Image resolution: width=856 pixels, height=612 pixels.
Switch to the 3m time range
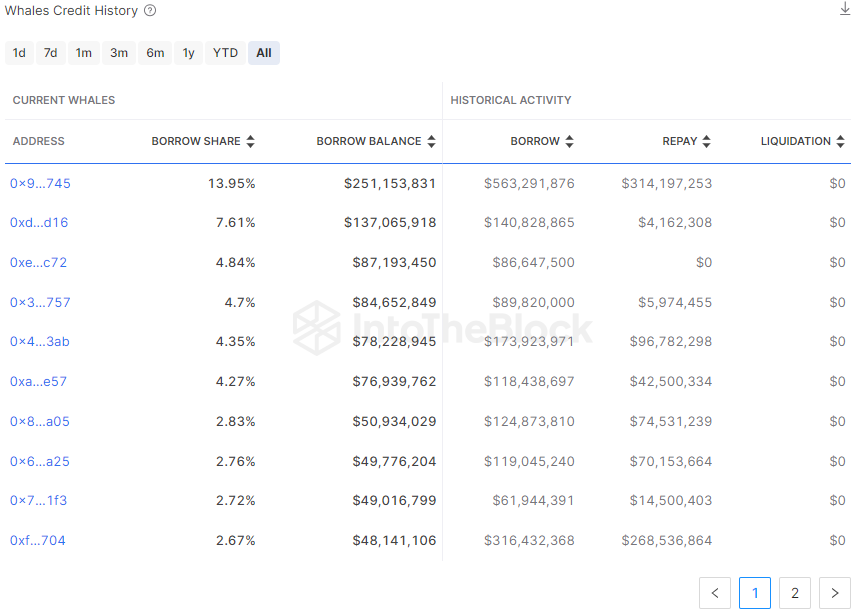click(119, 53)
